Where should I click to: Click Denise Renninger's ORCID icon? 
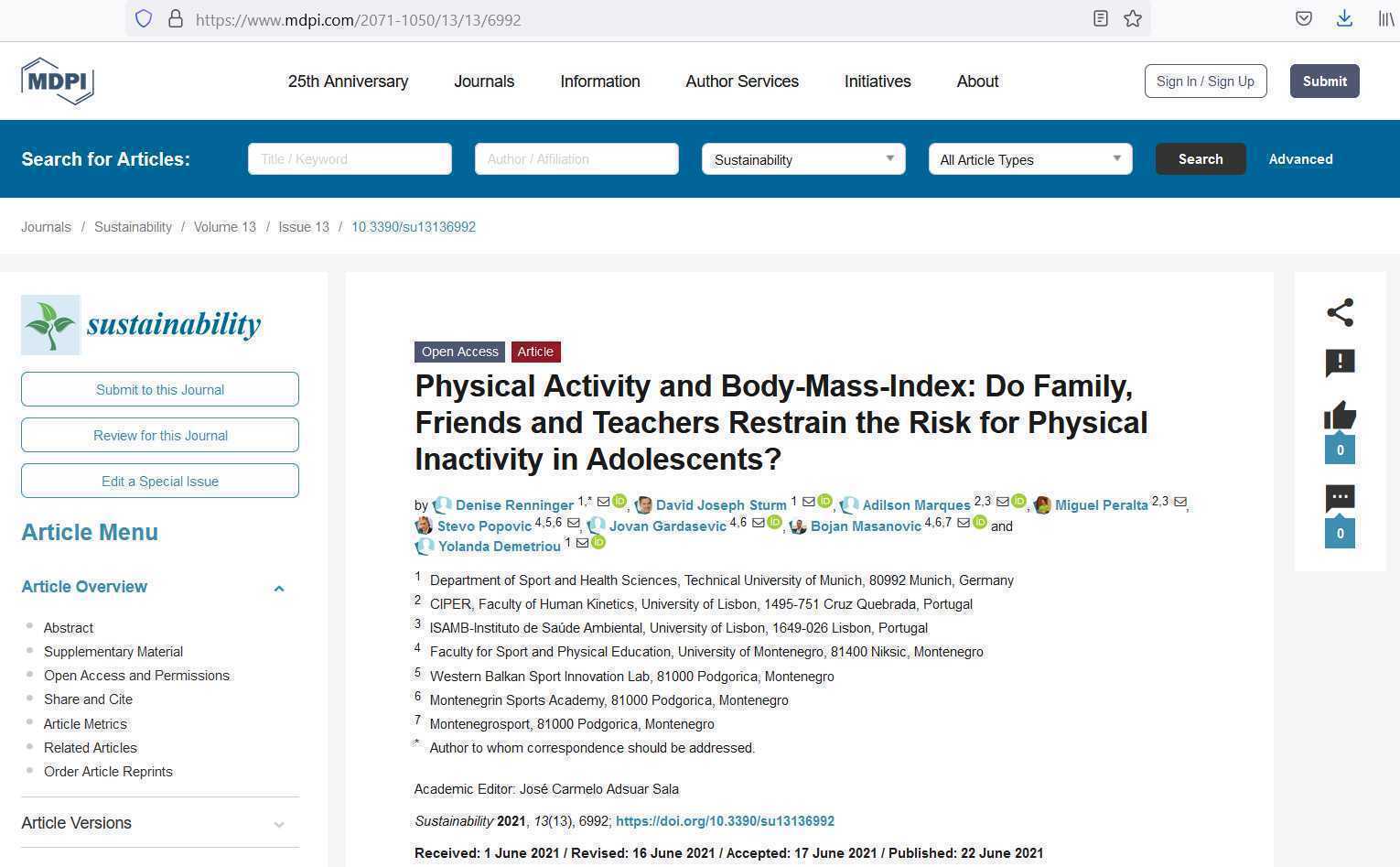[x=619, y=502]
